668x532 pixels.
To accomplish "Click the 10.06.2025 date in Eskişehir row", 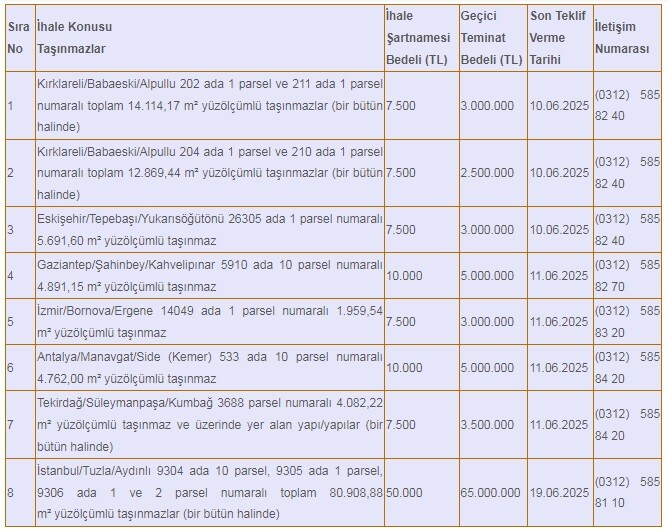I will tap(559, 230).
